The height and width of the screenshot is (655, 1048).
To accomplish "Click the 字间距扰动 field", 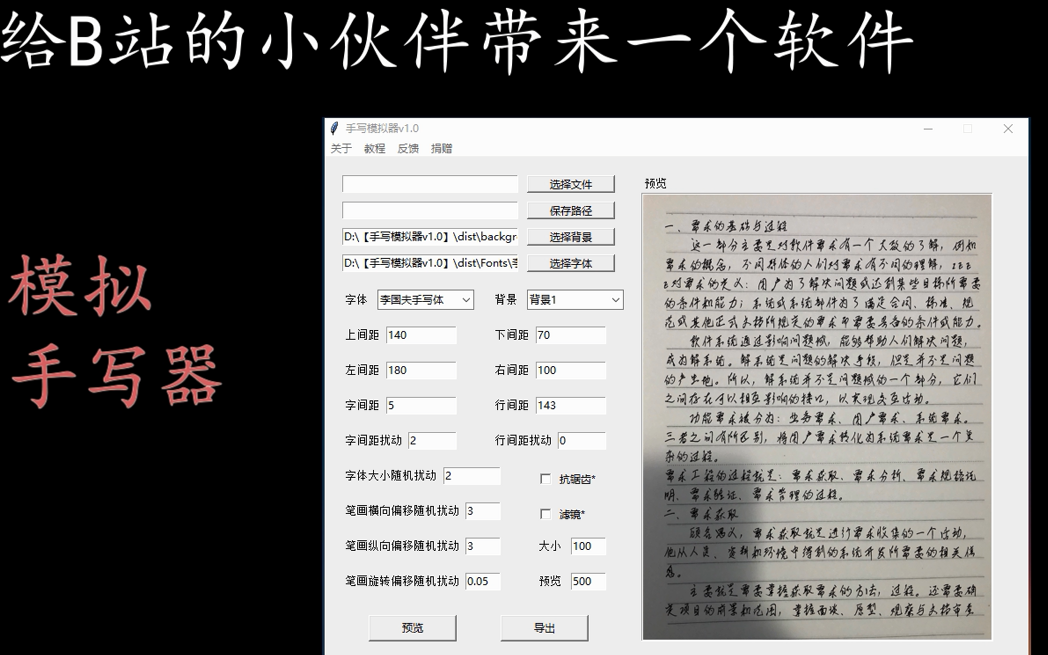I will click(x=432, y=440).
